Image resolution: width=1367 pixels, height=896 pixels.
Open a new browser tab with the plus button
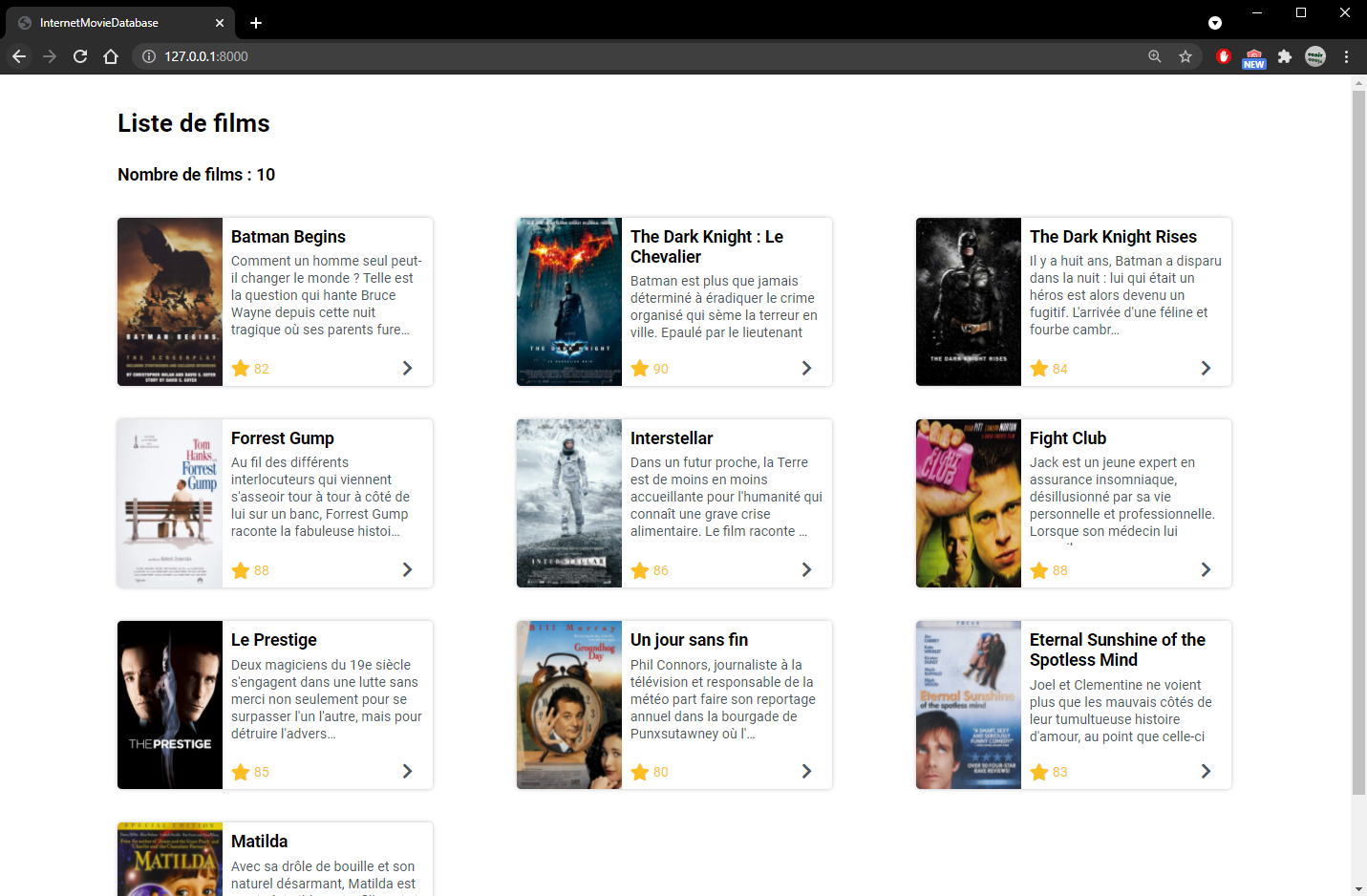pos(255,22)
